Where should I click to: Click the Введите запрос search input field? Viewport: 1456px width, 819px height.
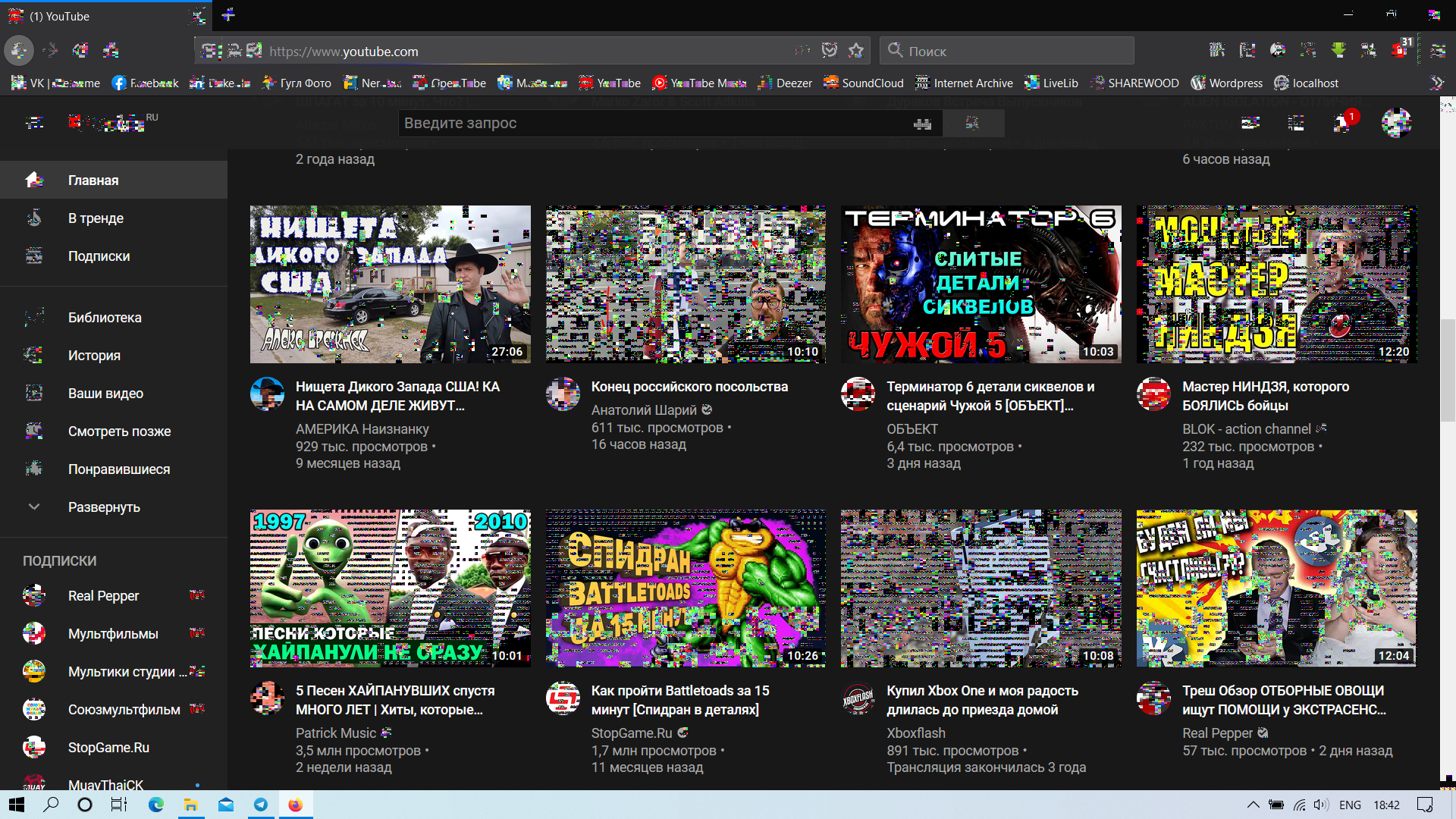pos(660,123)
